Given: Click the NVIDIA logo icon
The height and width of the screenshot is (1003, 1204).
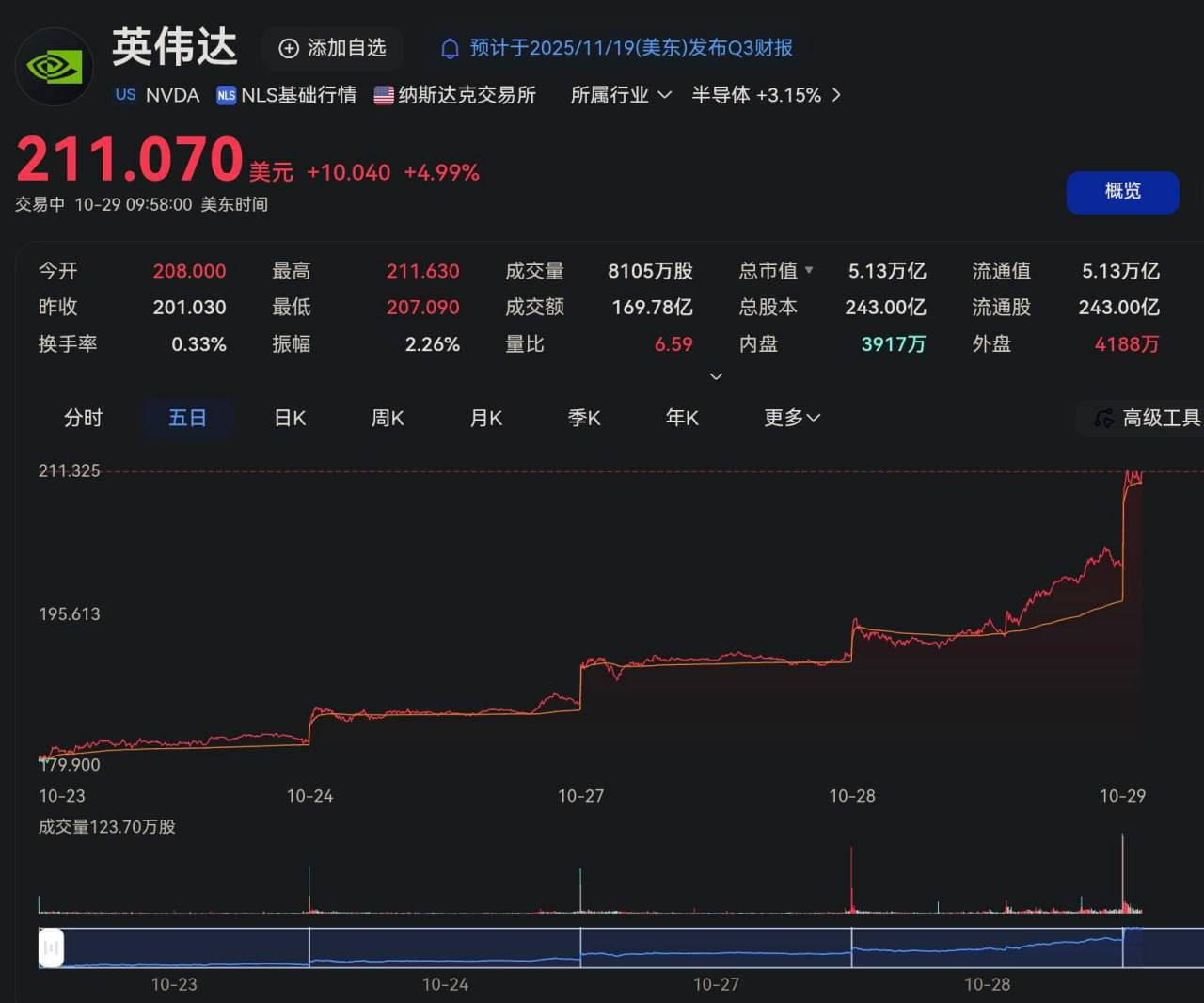Looking at the screenshot, I should click(54, 67).
